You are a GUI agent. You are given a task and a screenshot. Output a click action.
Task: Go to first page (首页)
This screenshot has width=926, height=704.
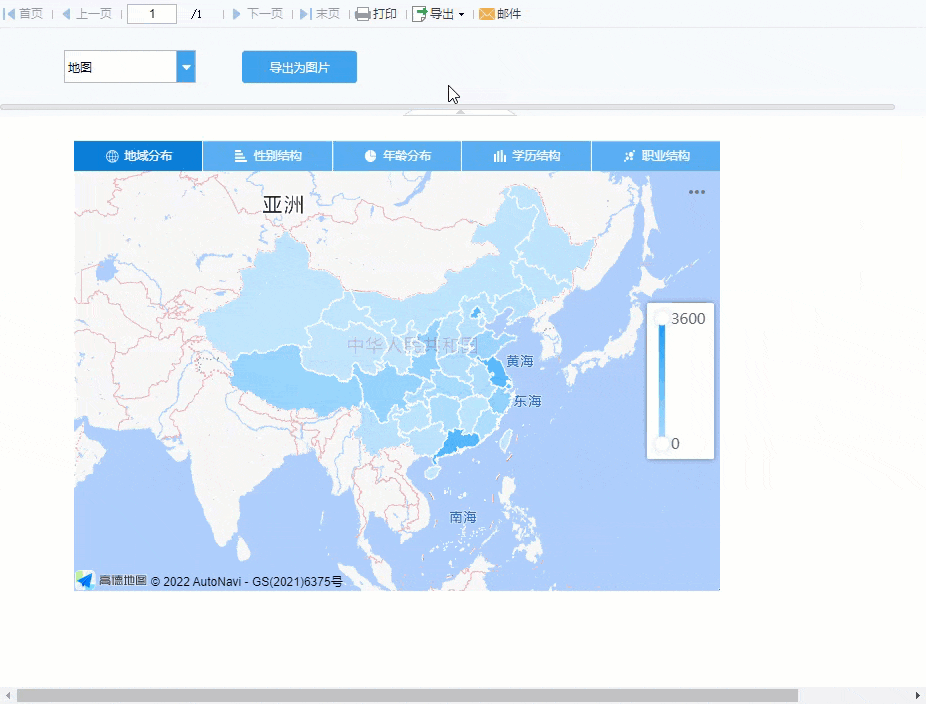pos(25,14)
